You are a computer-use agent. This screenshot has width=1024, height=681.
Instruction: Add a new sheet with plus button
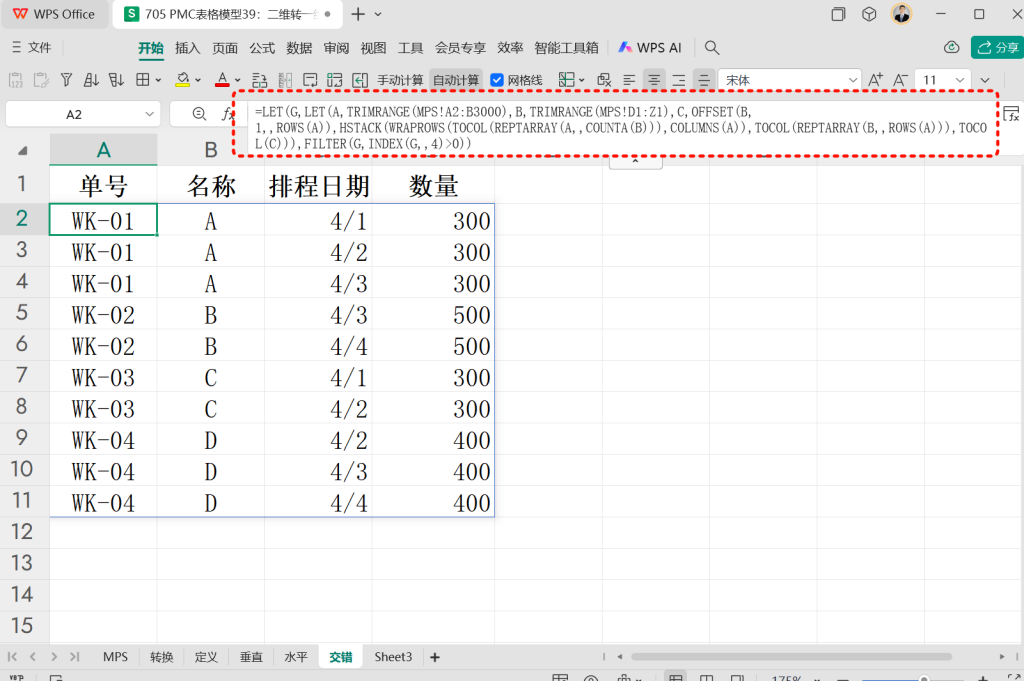coord(435,657)
